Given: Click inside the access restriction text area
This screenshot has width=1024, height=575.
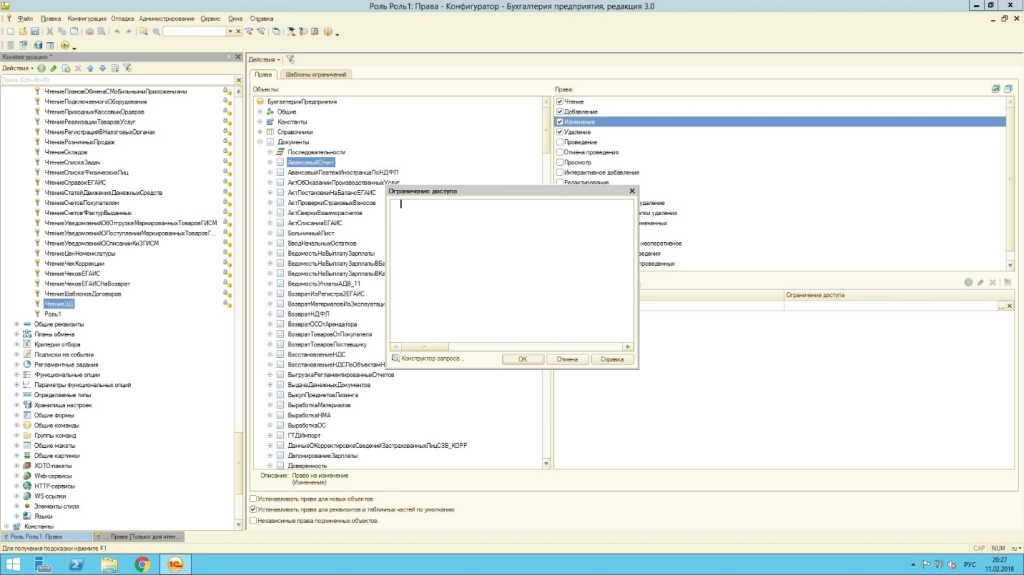Looking at the screenshot, I should pos(510,270).
